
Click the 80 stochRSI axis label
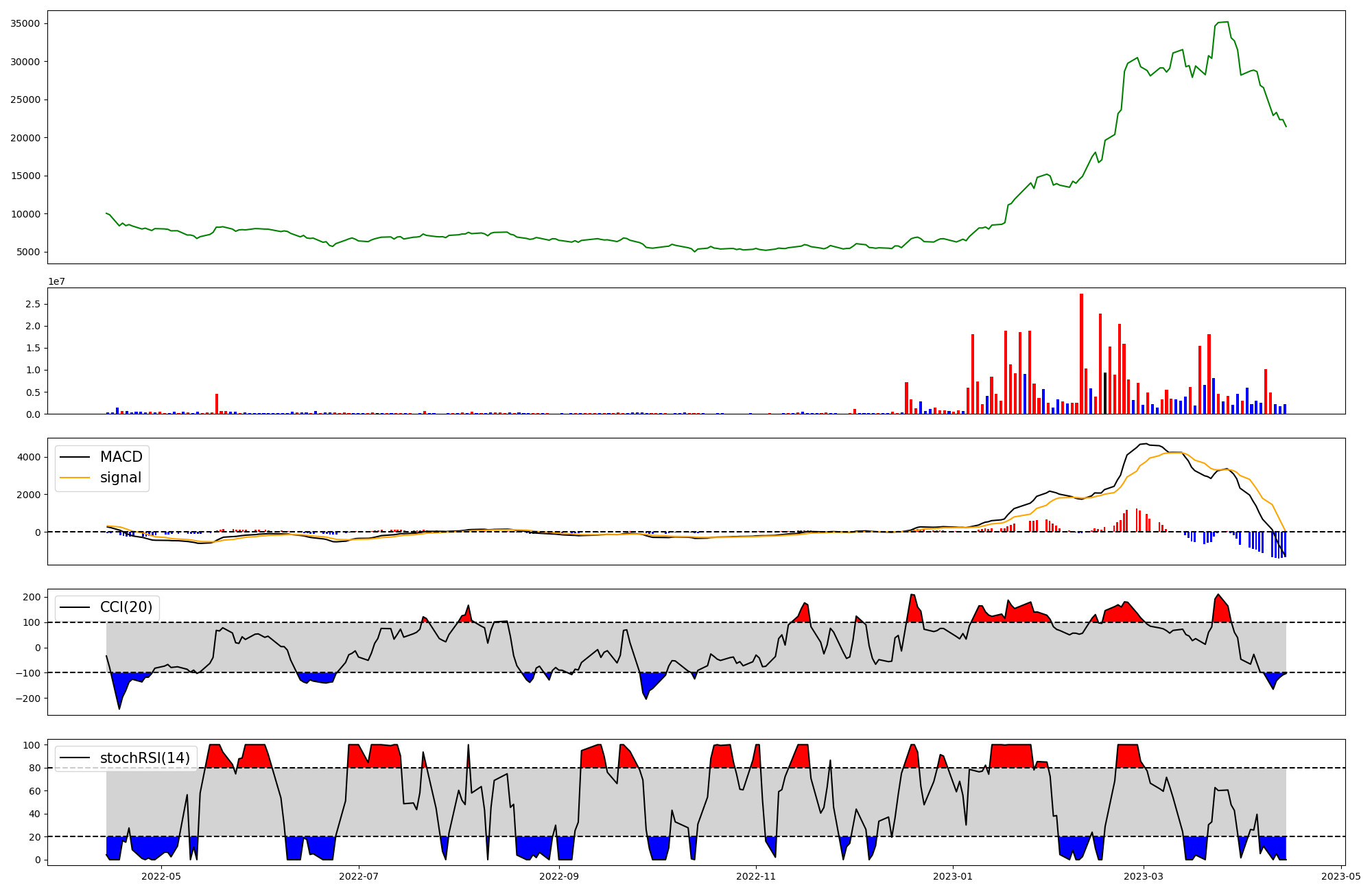coord(34,768)
